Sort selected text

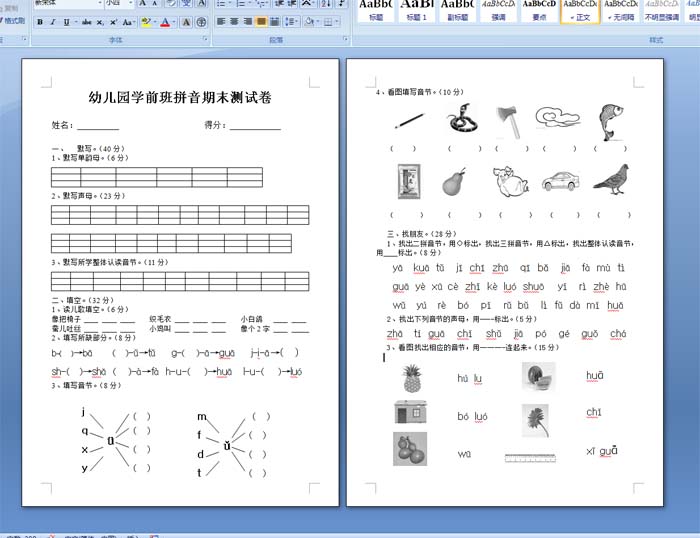click(325, 3)
